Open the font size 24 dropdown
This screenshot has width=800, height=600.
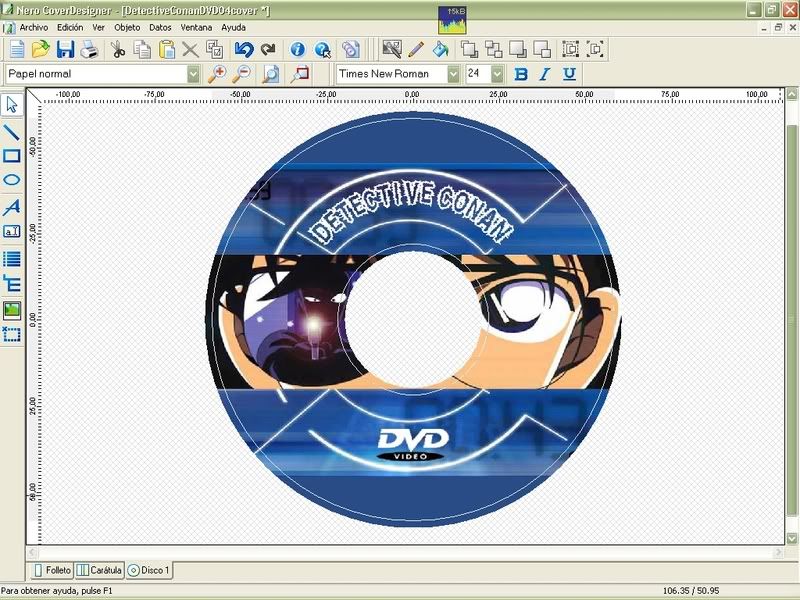[x=499, y=74]
